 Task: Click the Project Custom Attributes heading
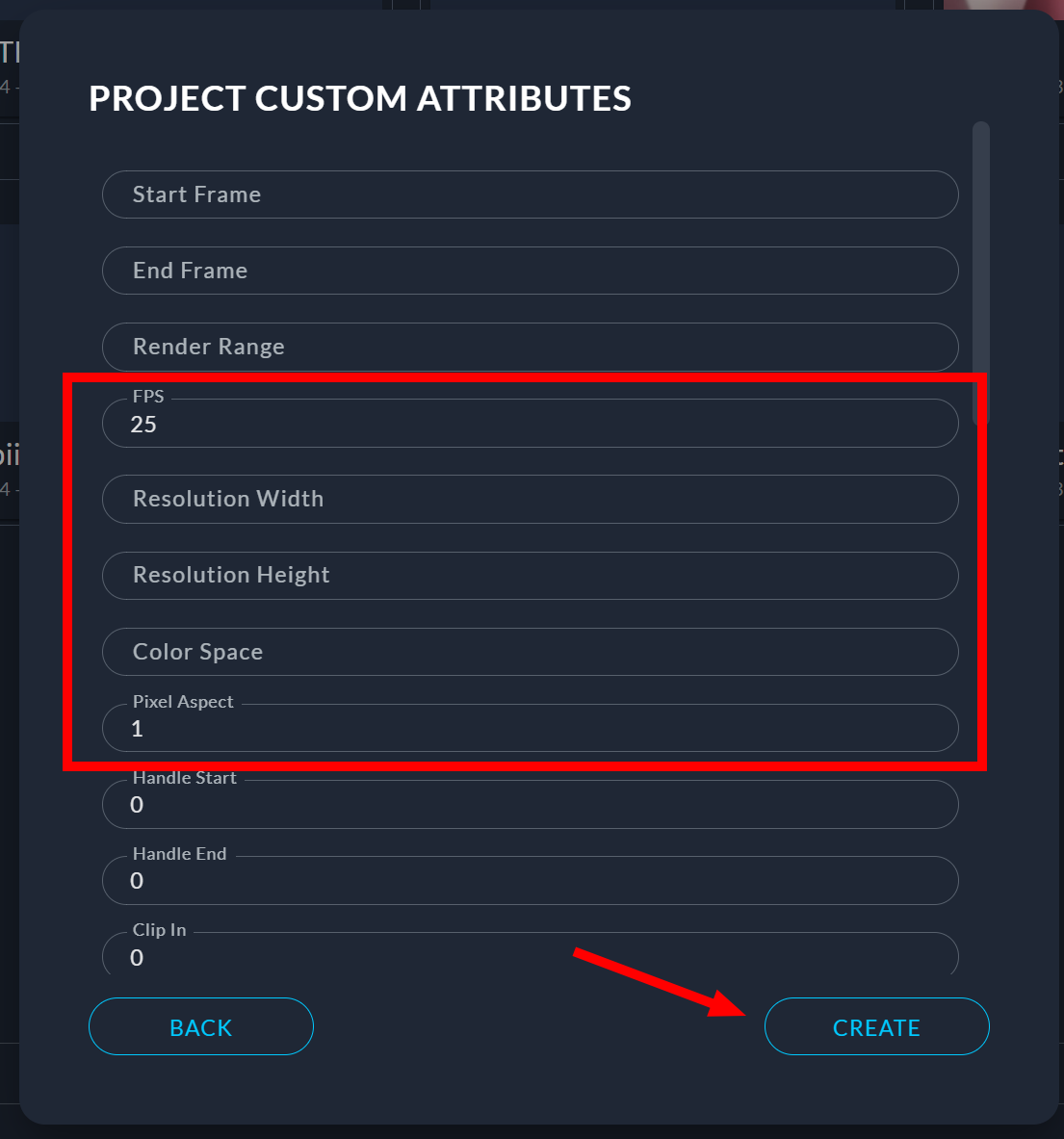pyautogui.click(x=360, y=99)
